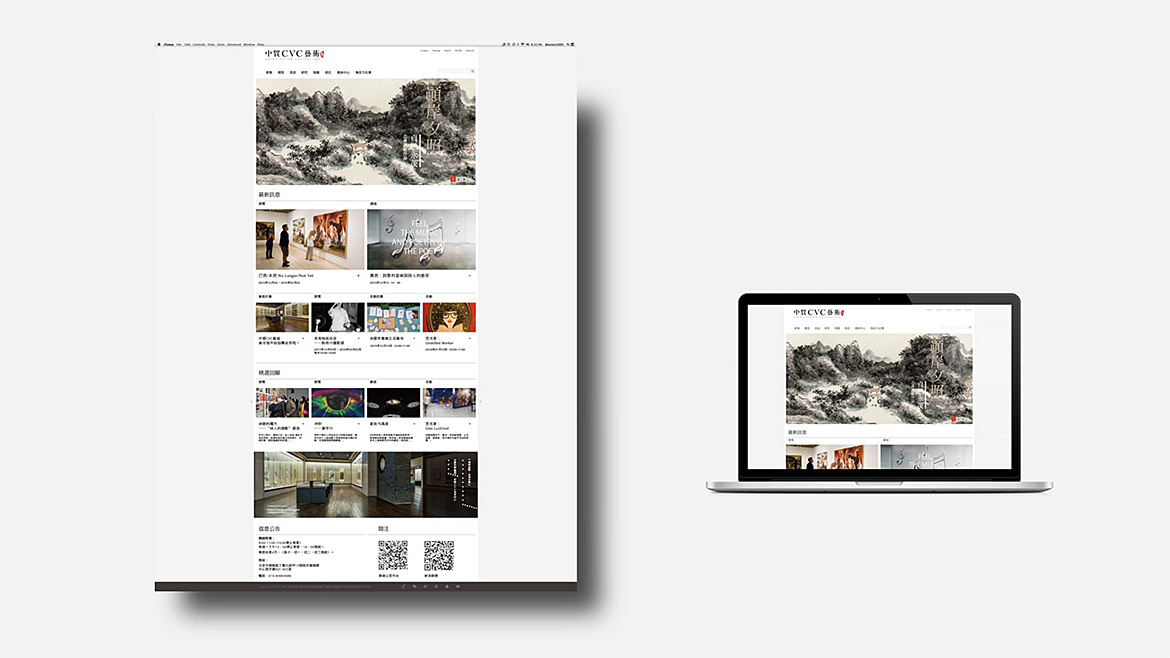Open the Controls menu in the menu bar
This screenshot has height=658, width=1170.
coord(199,45)
